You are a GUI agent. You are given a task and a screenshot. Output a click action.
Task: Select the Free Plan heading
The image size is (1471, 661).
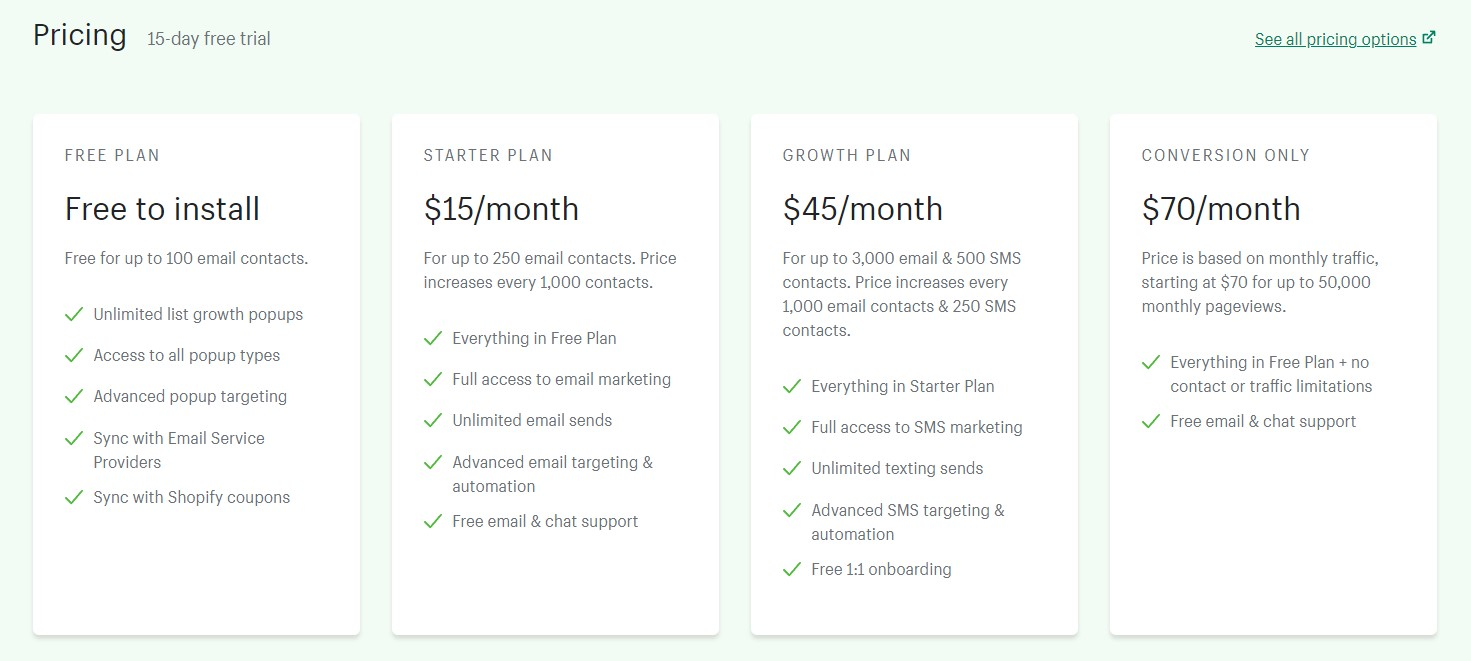pyautogui.click(x=112, y=155)
